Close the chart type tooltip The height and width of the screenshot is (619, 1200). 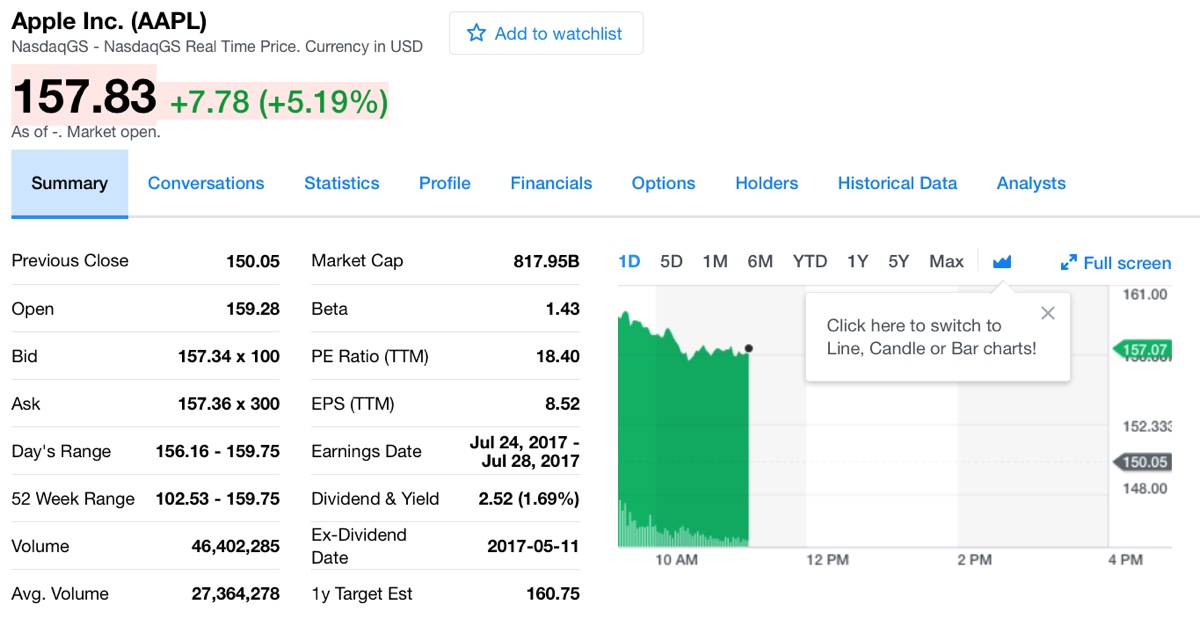tap(1047, 313)
